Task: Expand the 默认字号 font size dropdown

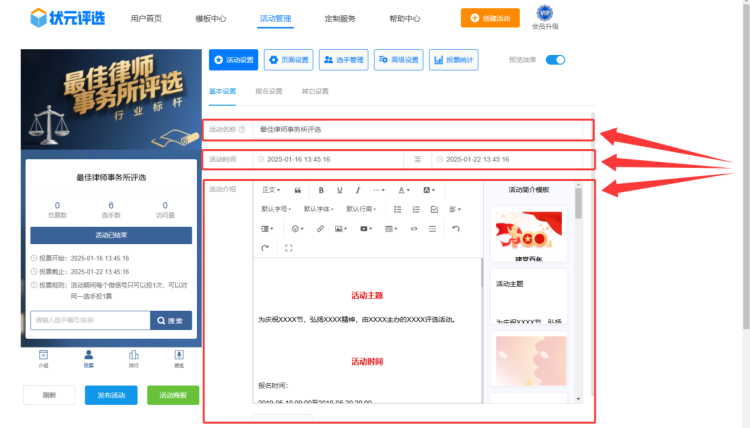Action: (277, 209)
